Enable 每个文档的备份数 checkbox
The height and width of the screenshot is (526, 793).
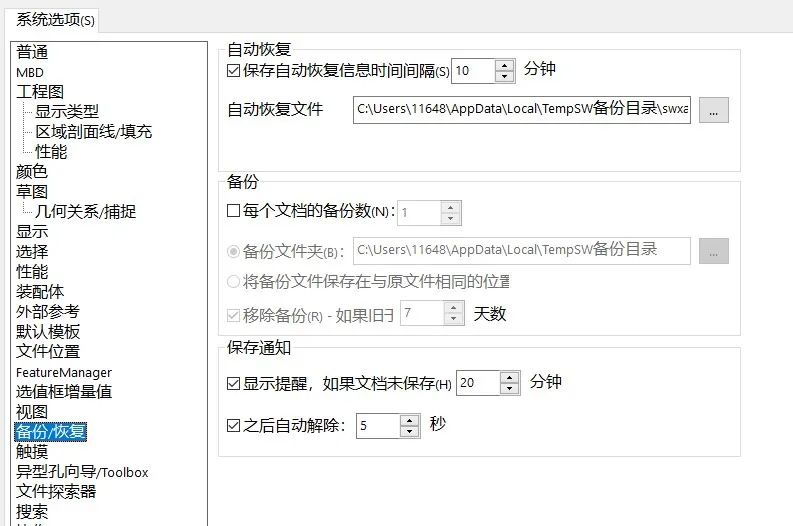point(234,212)
